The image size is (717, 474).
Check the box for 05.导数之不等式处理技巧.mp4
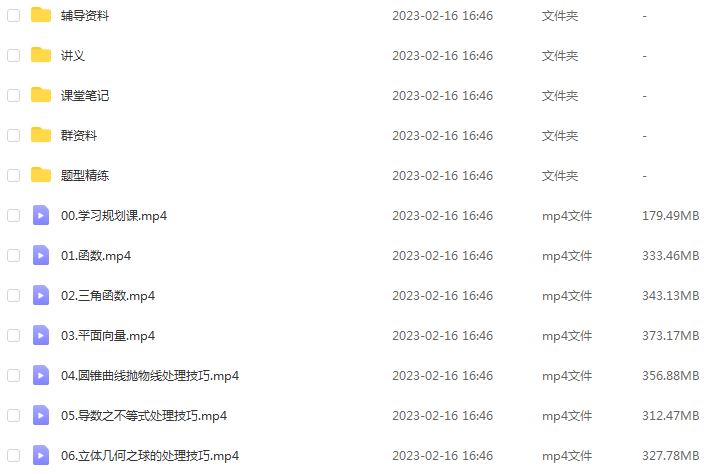point(14,415)
